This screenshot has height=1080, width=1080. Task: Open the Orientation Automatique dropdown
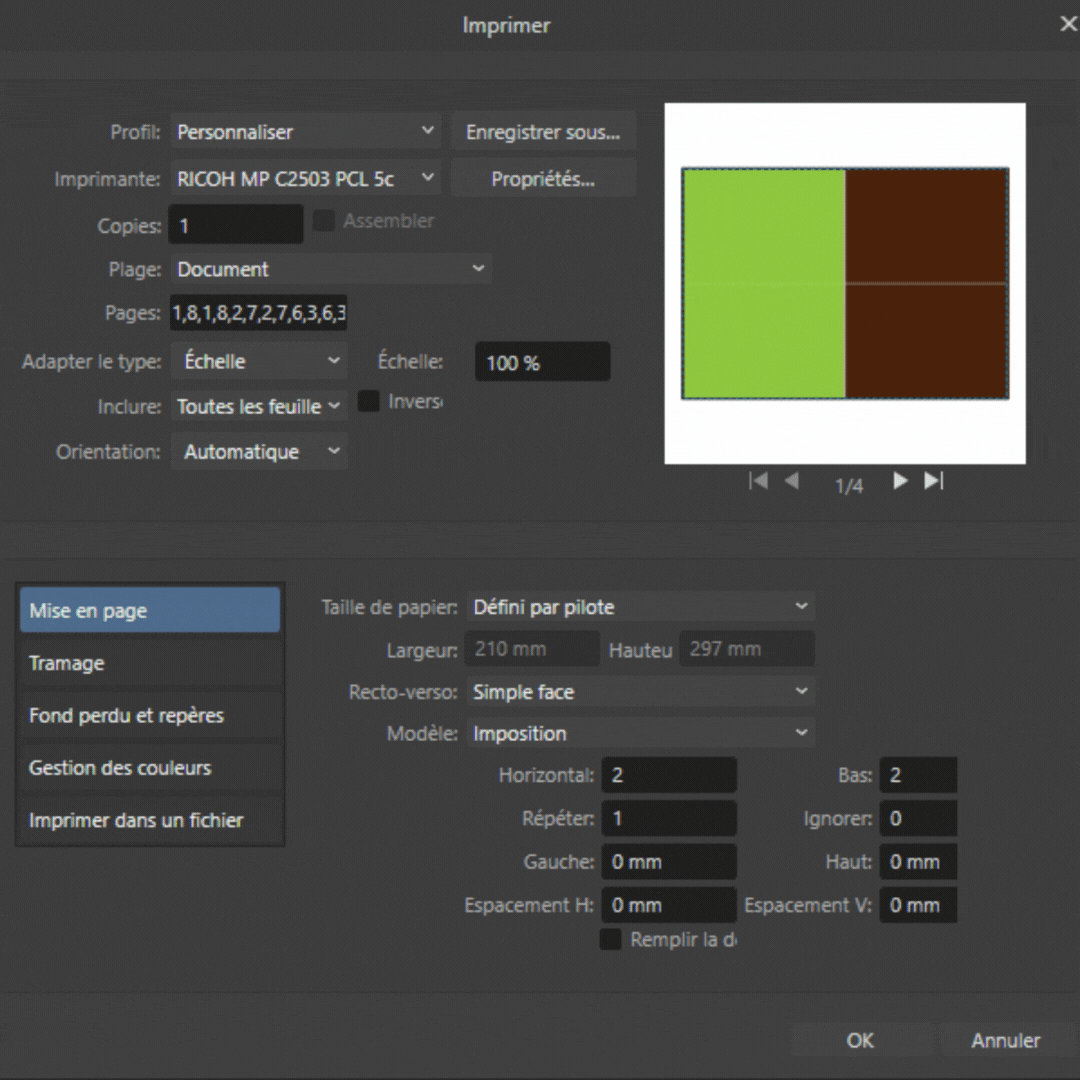(259, 452)
